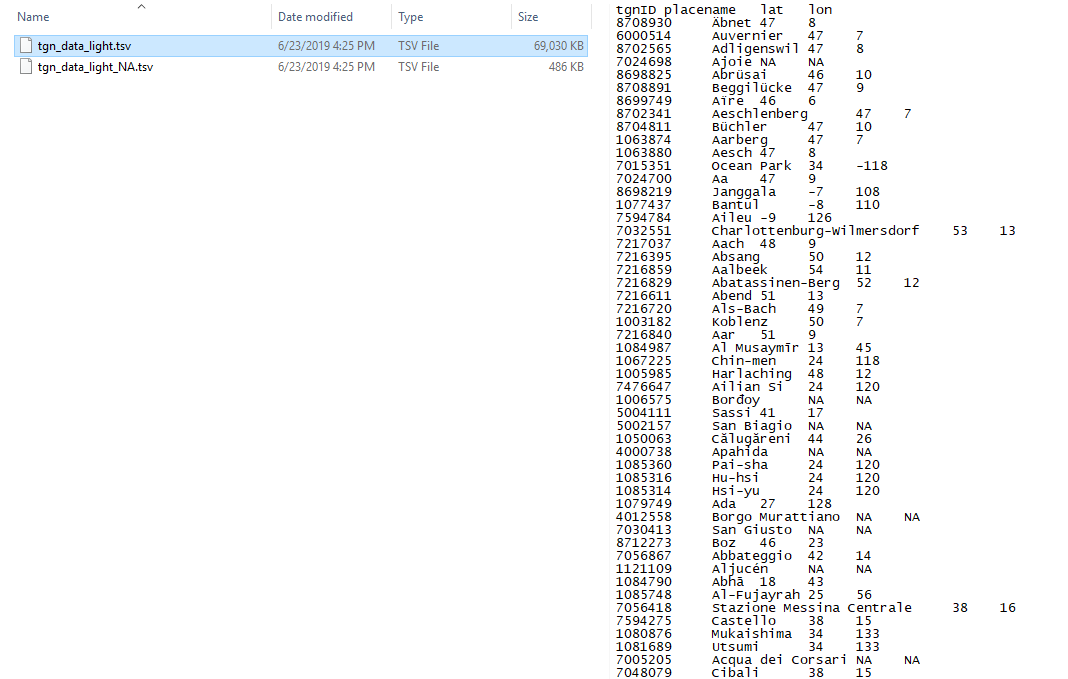
Task: Sort by the Date modified column header
Action: pyautogui.click(x=315, y=17)
